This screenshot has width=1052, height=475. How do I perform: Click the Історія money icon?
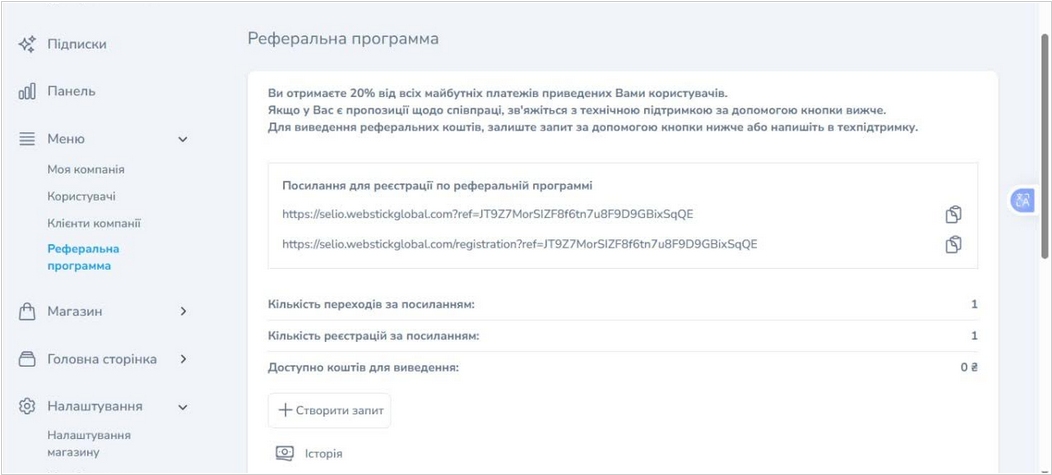point(285,454)
